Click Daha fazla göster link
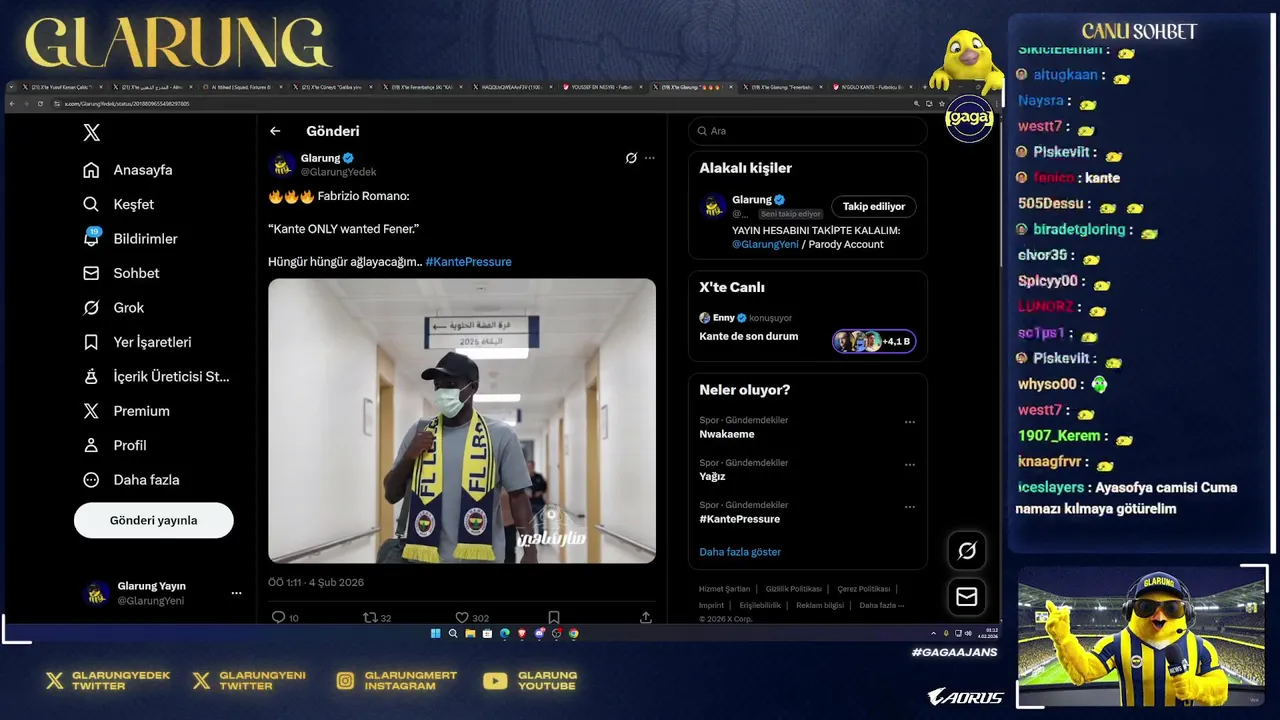Image resolution: width=1280 pixels, height=720 pixels. click(740, 552)
